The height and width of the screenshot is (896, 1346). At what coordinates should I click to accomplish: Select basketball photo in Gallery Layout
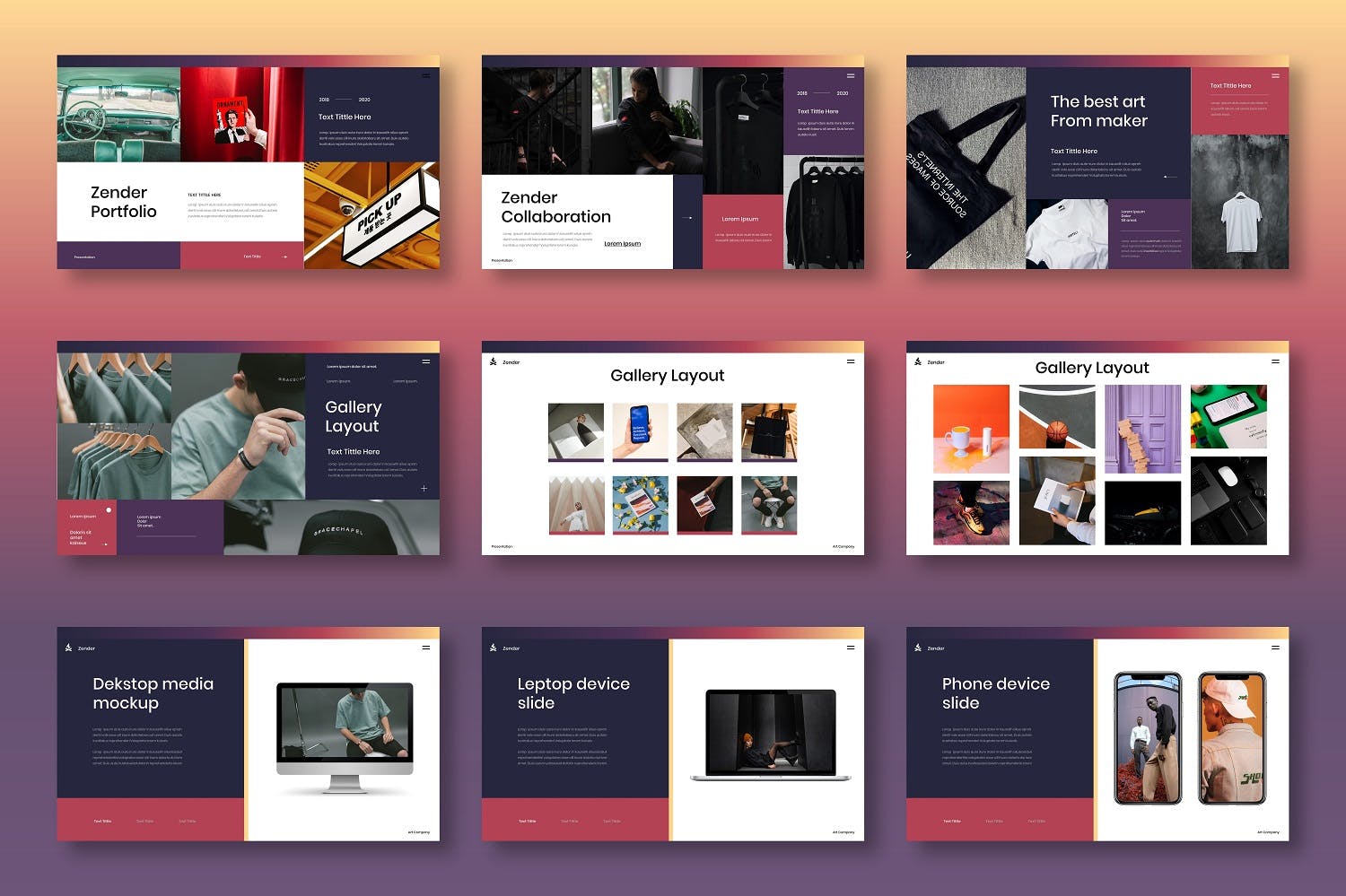click(1057, 418)
